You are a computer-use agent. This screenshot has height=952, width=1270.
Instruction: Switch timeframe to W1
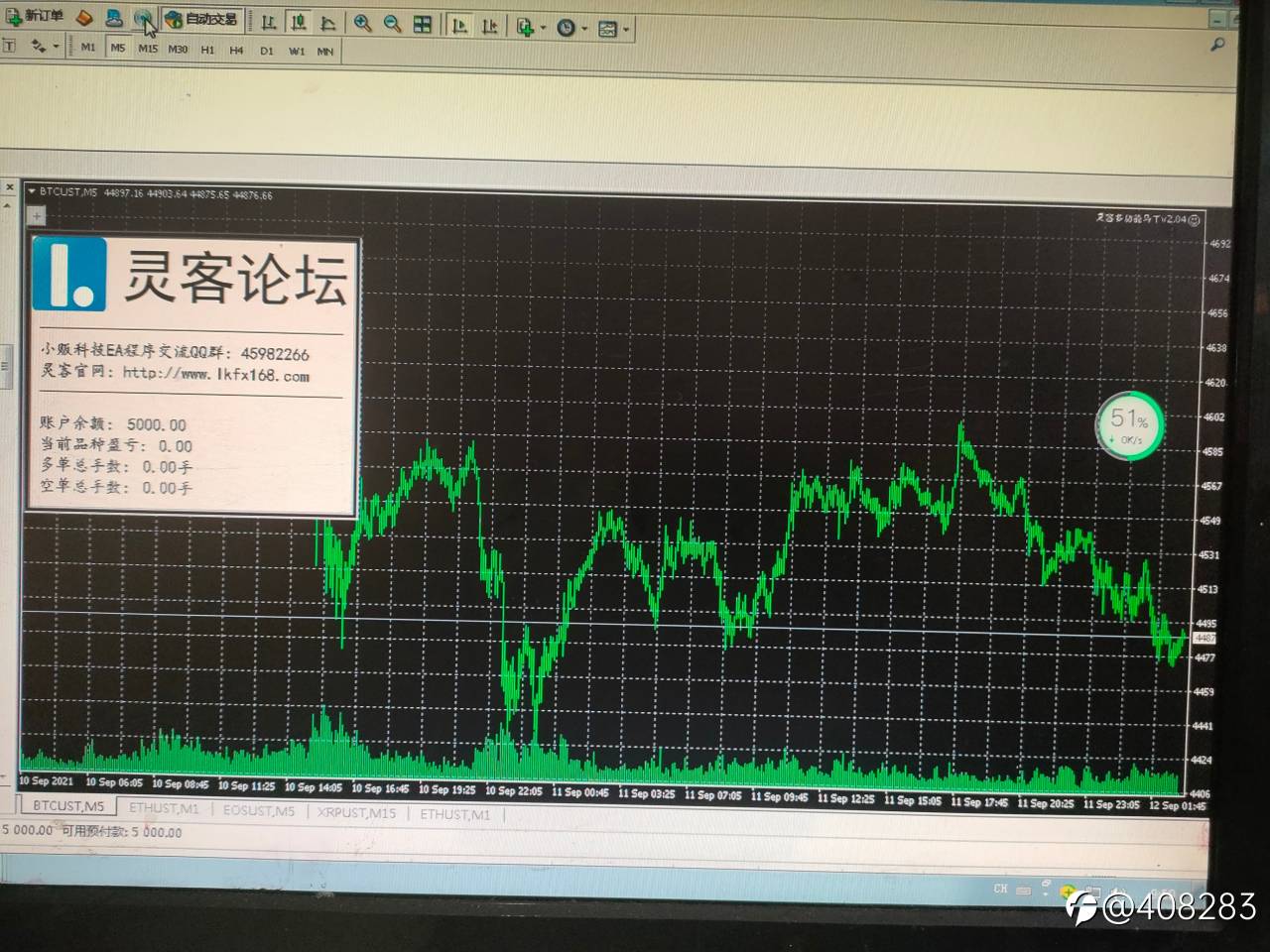pyautogui.click(x=296, y=52)
